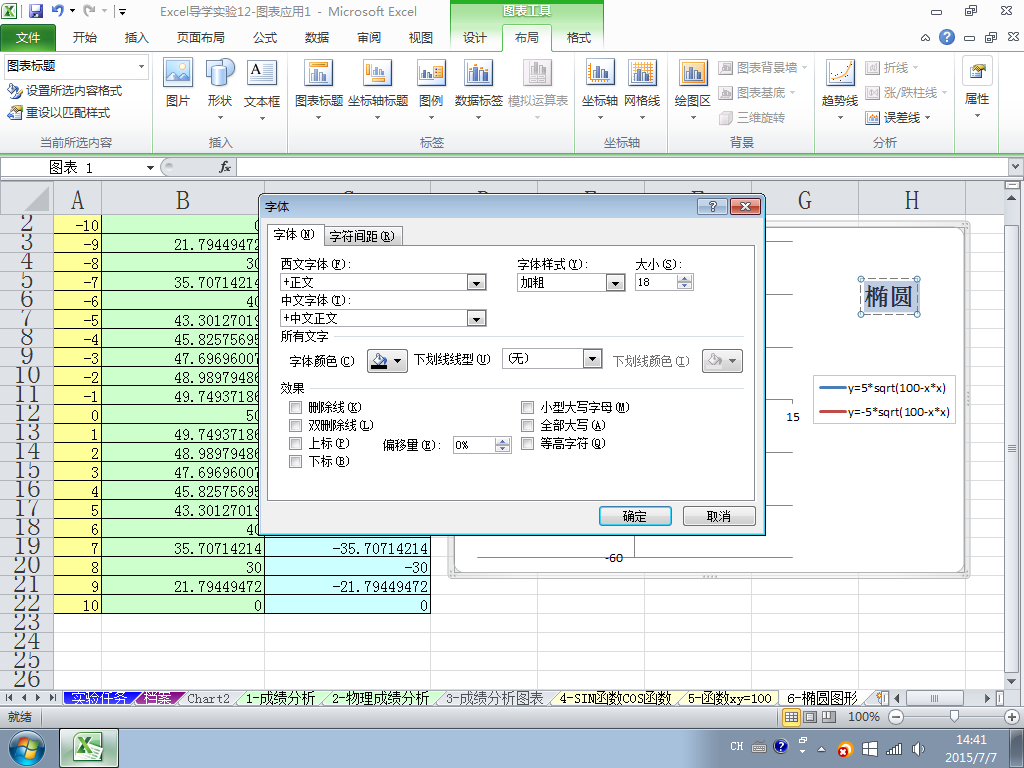Image resolution: width=1024 pixels, height=768 pixels.
Task: Enable Equalize Character Height (等高字符) checkbox
Action: click(528, 444)
